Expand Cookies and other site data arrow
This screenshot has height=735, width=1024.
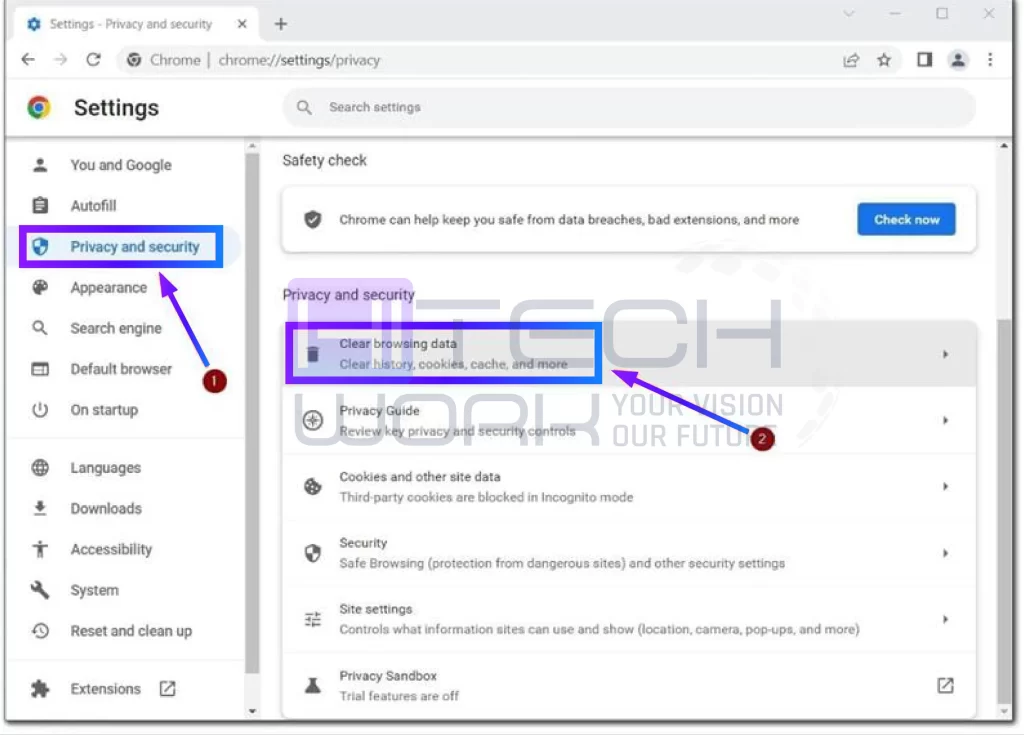point(945,487)
